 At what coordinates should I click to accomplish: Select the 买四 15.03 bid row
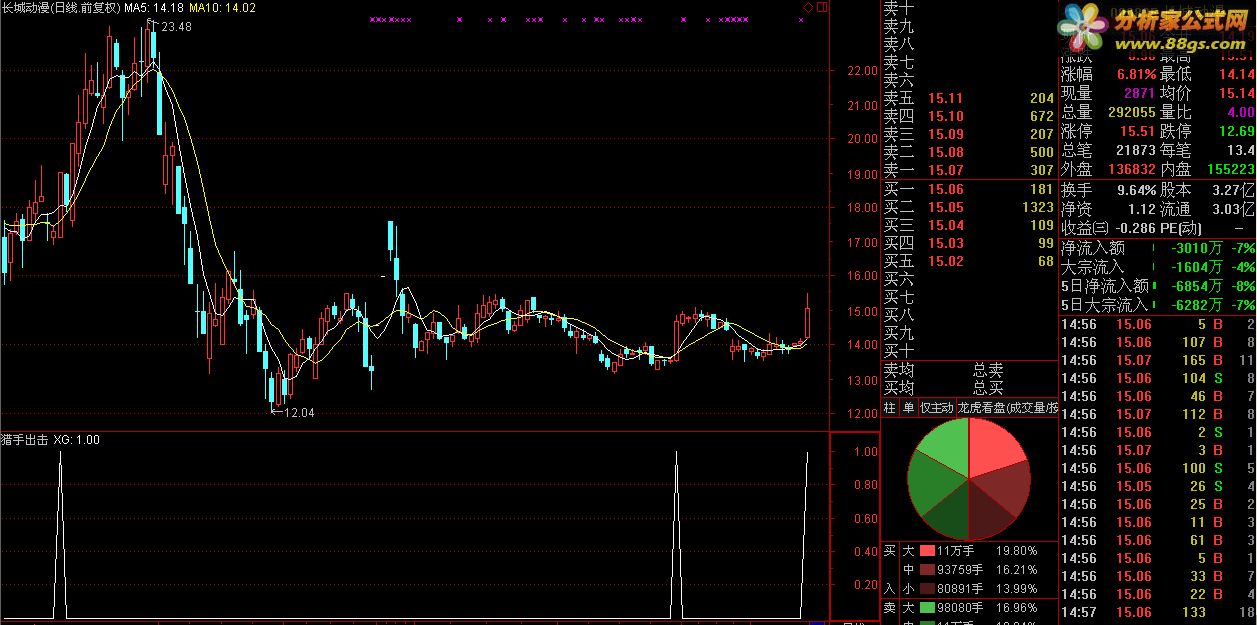[969, 243]
